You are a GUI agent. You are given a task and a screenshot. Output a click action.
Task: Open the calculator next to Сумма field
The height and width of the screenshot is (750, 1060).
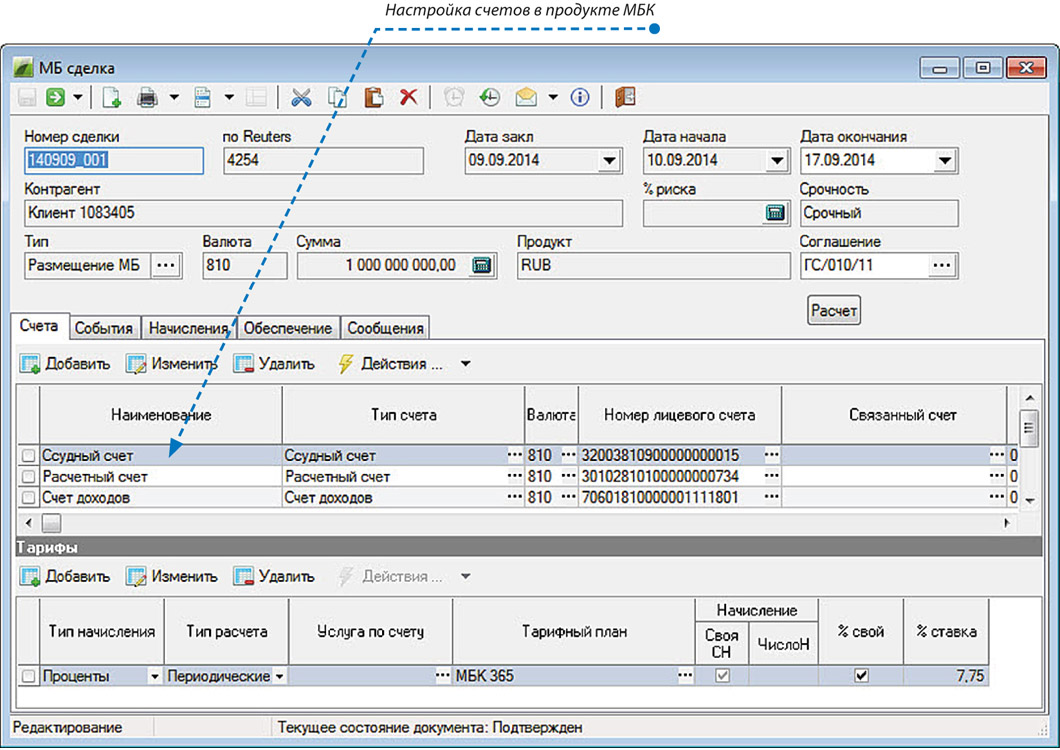click(x=483, y=265)
